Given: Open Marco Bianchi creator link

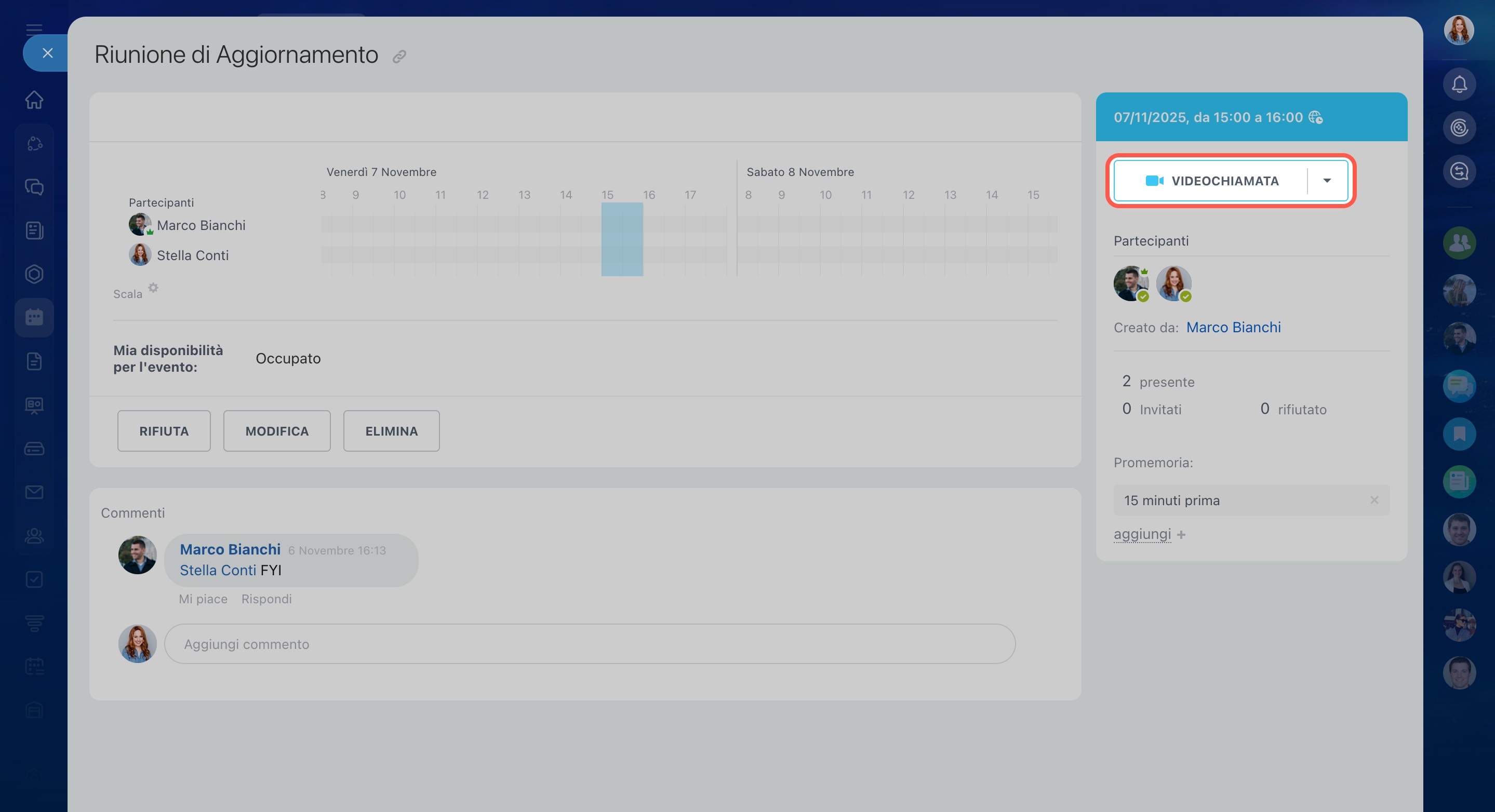Looking at the screenshot, I should [1233, 328].
